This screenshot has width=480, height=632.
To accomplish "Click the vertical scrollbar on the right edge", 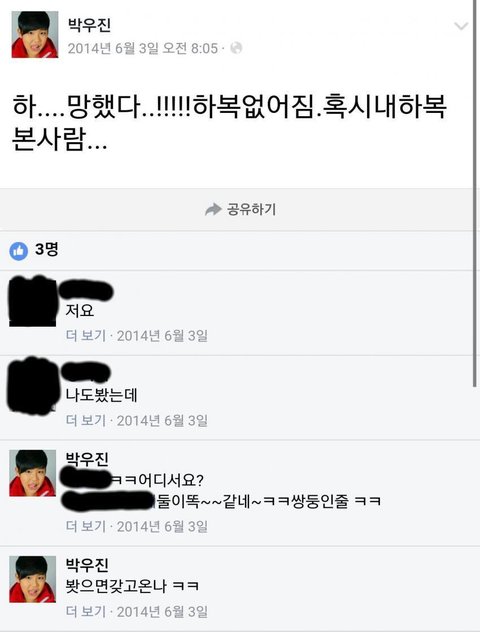I will [475, 193].
